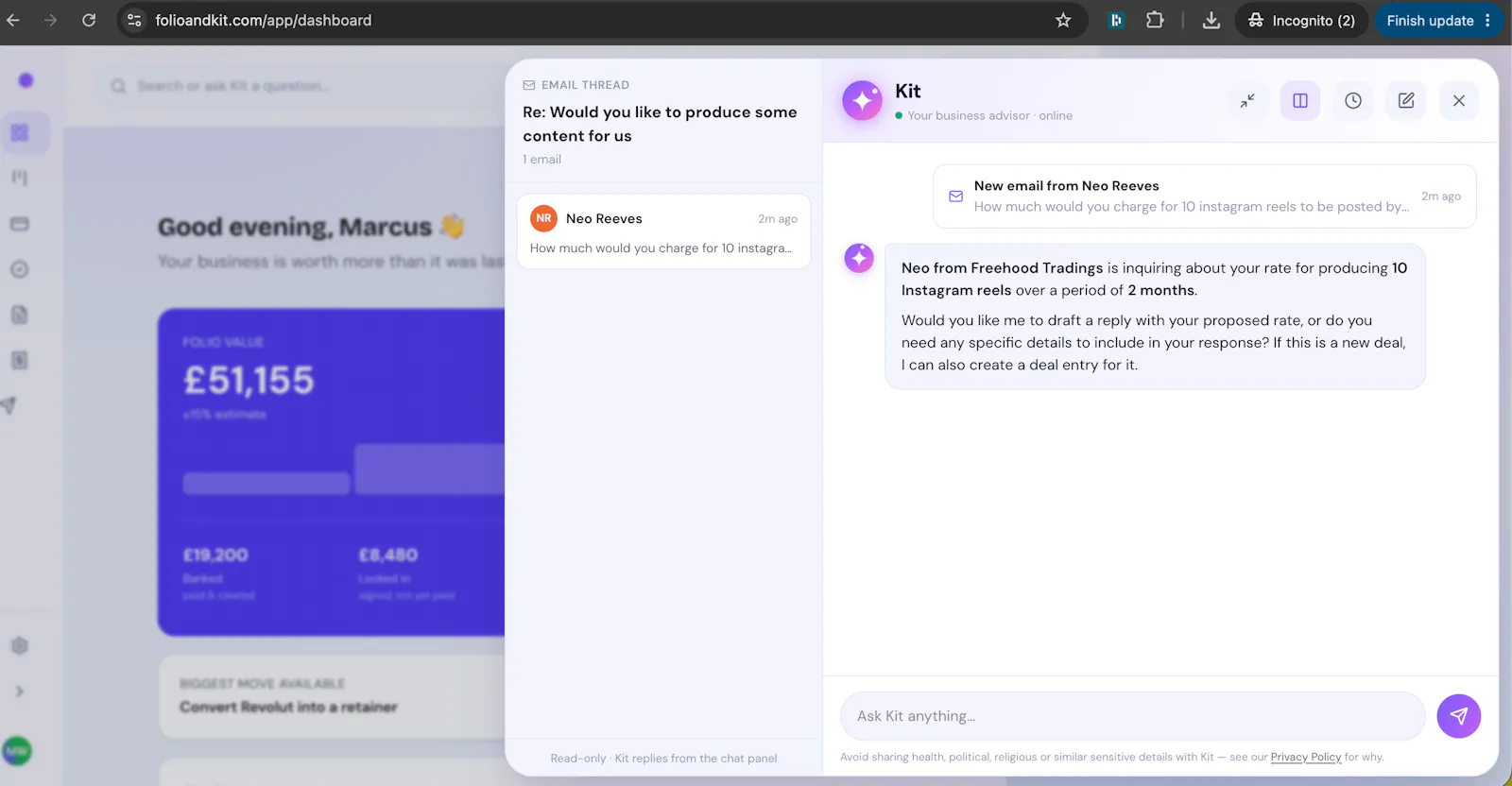The image size is (1512, 786).
Task: Start a new chat with the compose icon
Action: click(1406, 100)
